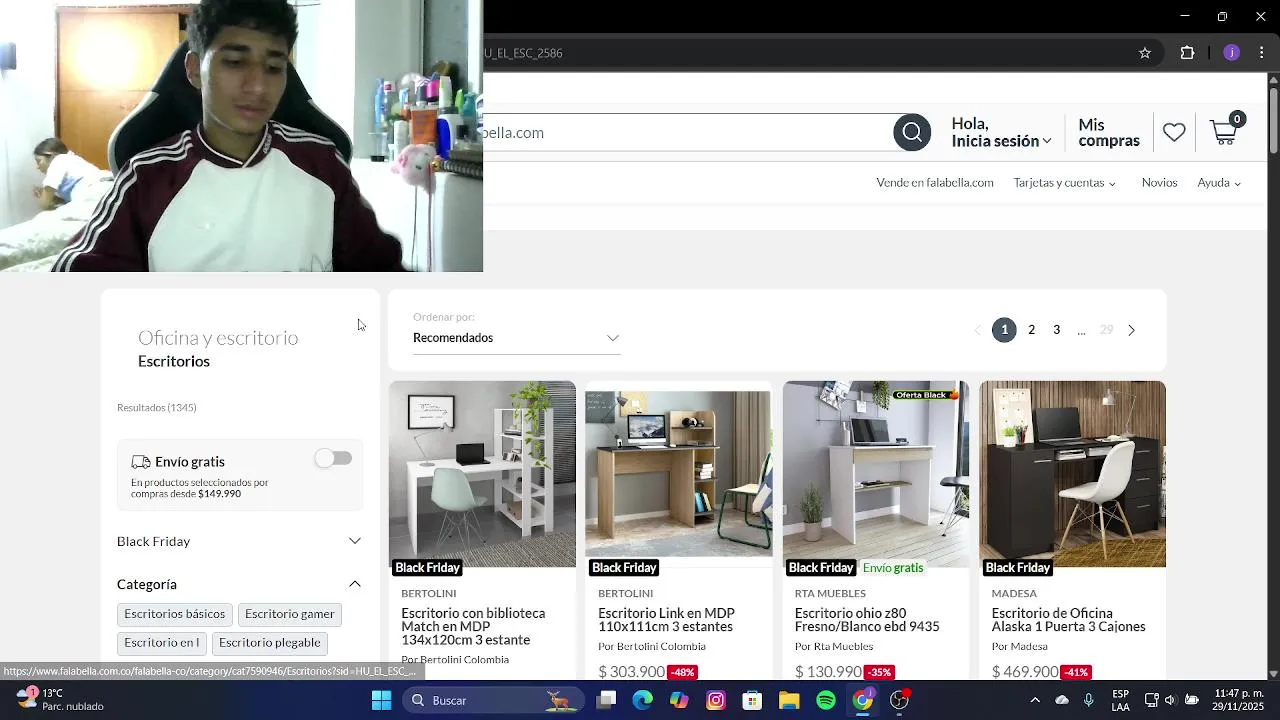Viewport: 1280px width, 720px height.
Task: Open Escritorio ohio z80 product link
Action: (x=867, y=620)
